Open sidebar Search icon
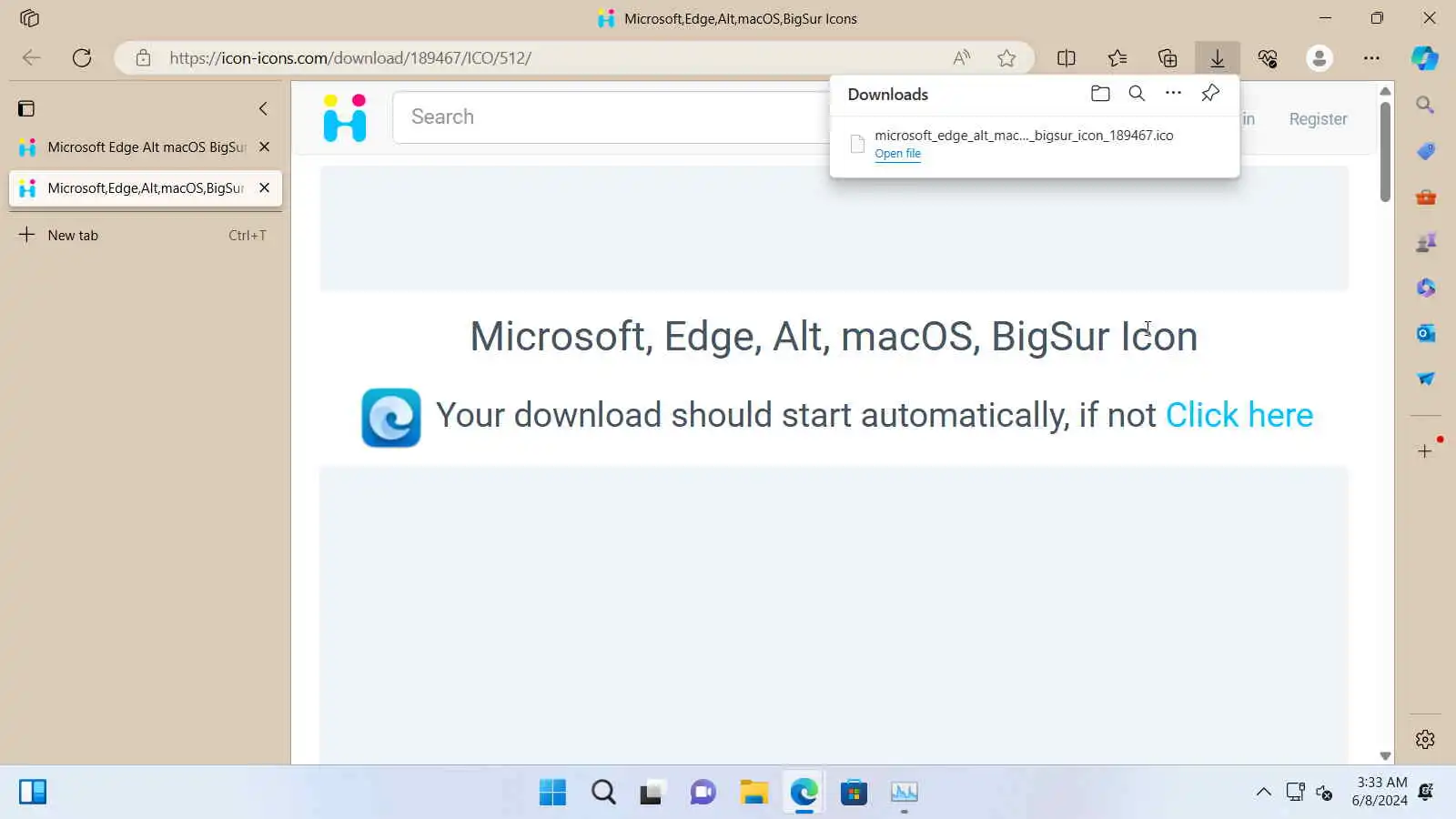This screenshot has width=1456, height=819. [1425, 106]
